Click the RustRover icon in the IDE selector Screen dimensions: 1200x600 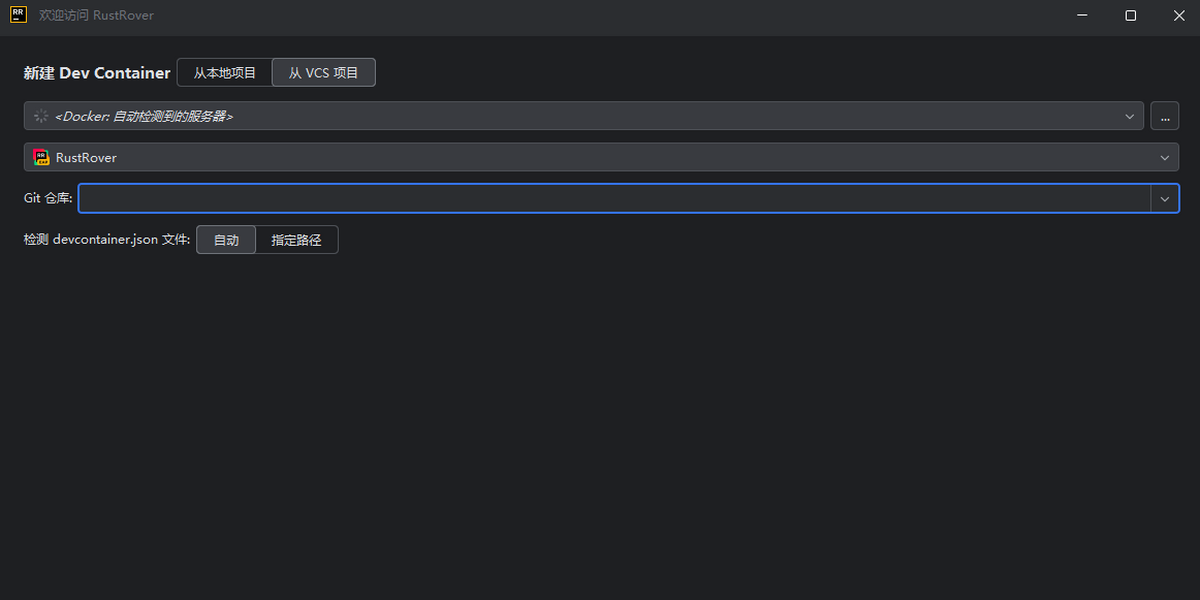click(41, 157)
